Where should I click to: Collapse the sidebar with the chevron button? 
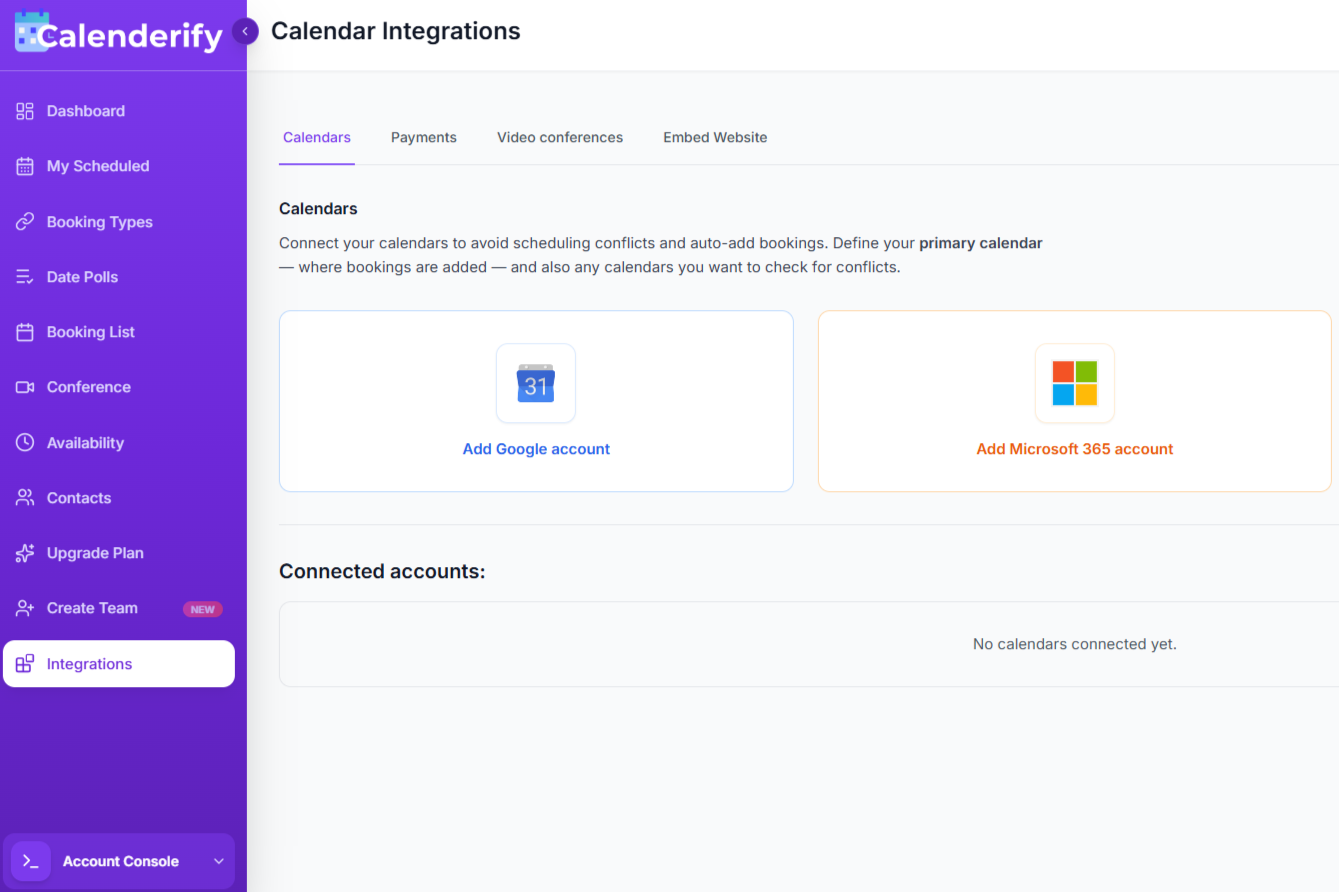coord(245,31)
